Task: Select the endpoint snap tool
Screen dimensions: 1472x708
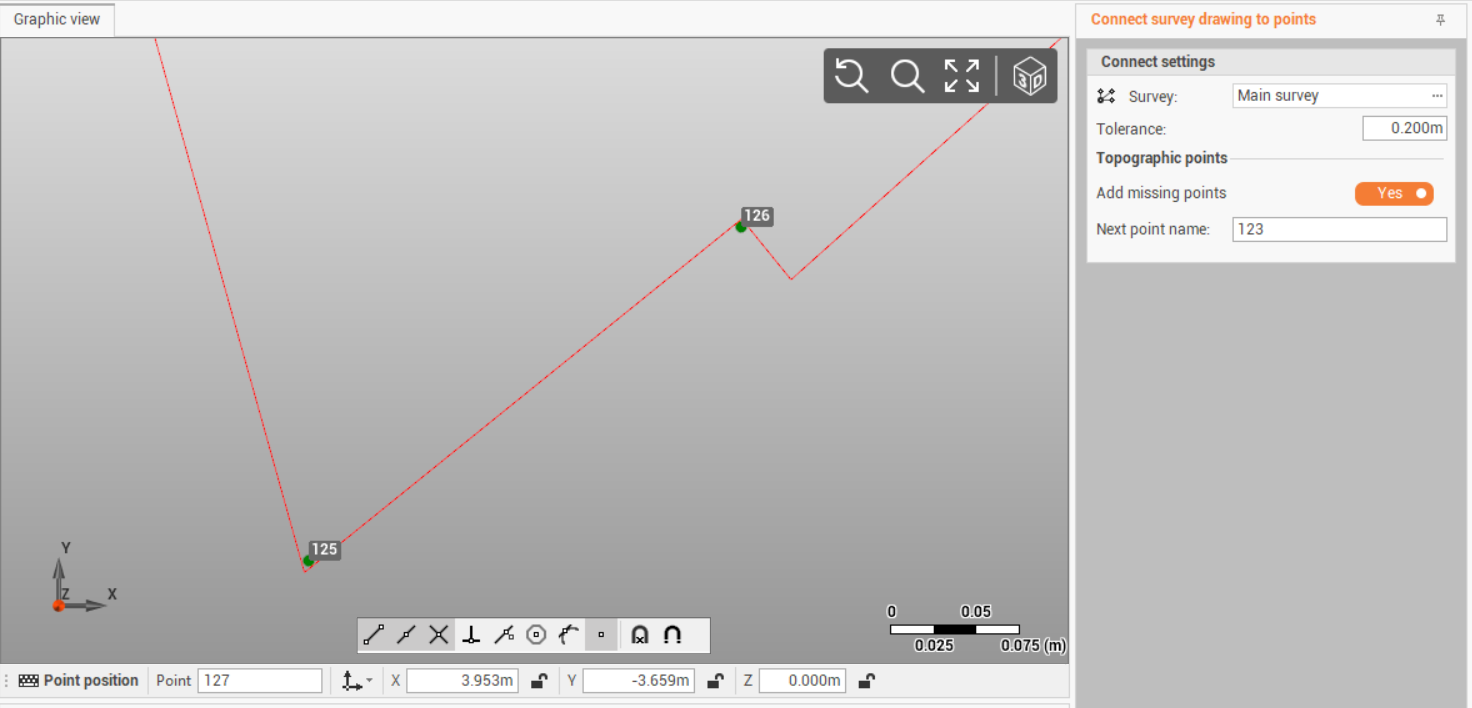Action: [374, 635]
